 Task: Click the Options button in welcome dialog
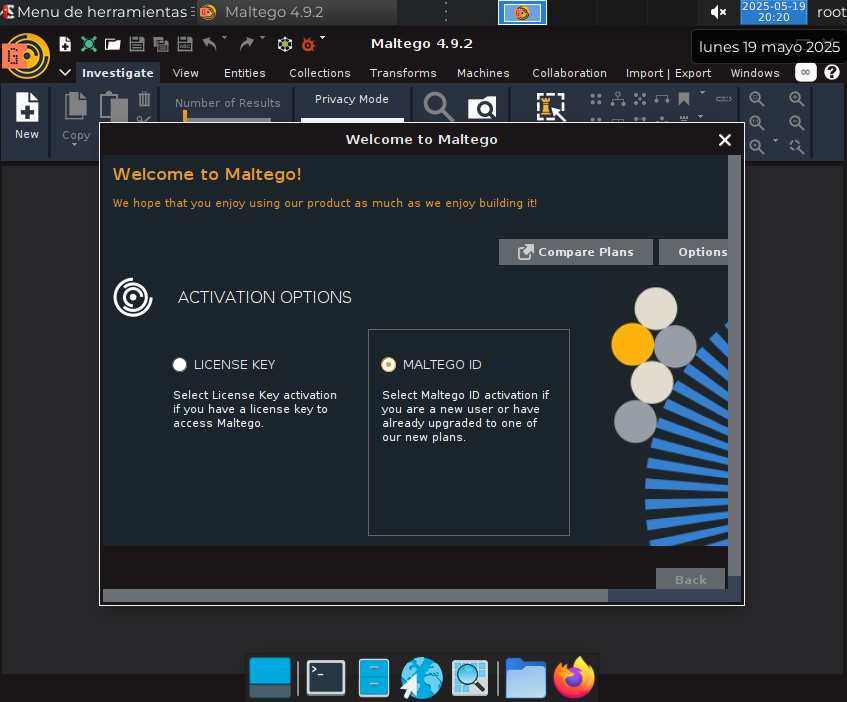pos(702,252)
